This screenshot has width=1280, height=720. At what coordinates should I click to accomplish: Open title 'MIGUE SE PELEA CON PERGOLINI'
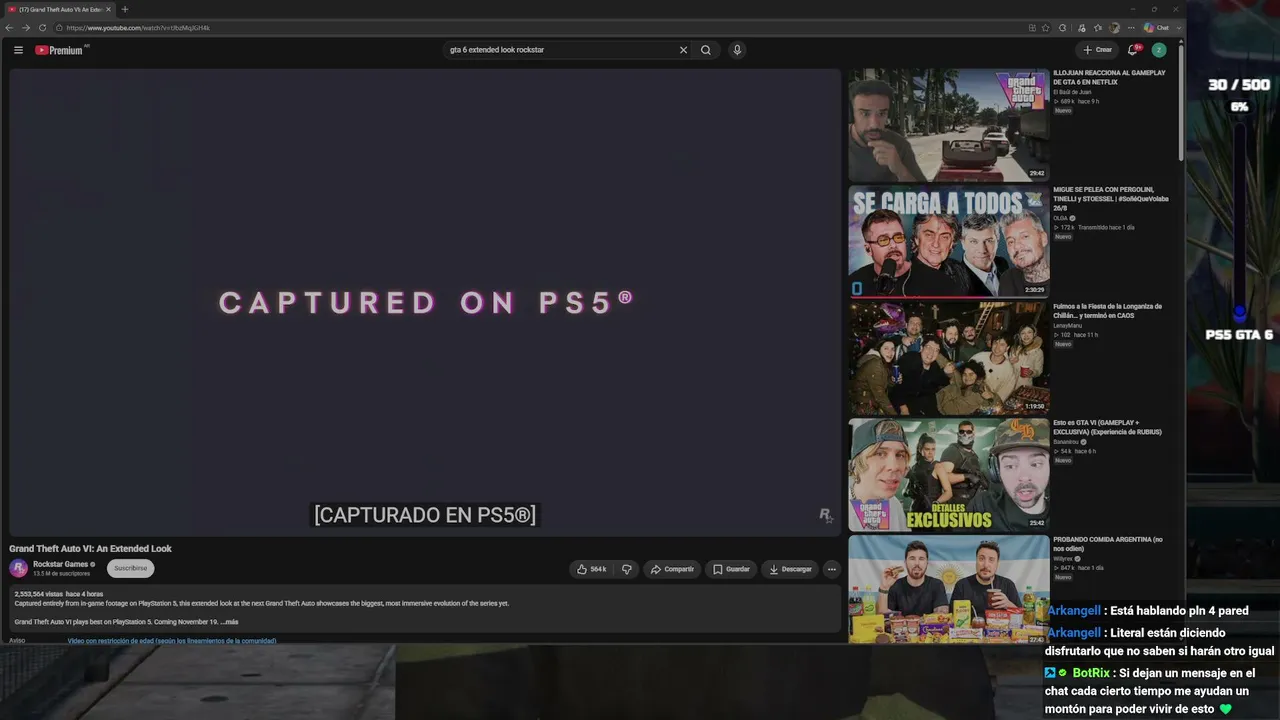pos(1110,198)
